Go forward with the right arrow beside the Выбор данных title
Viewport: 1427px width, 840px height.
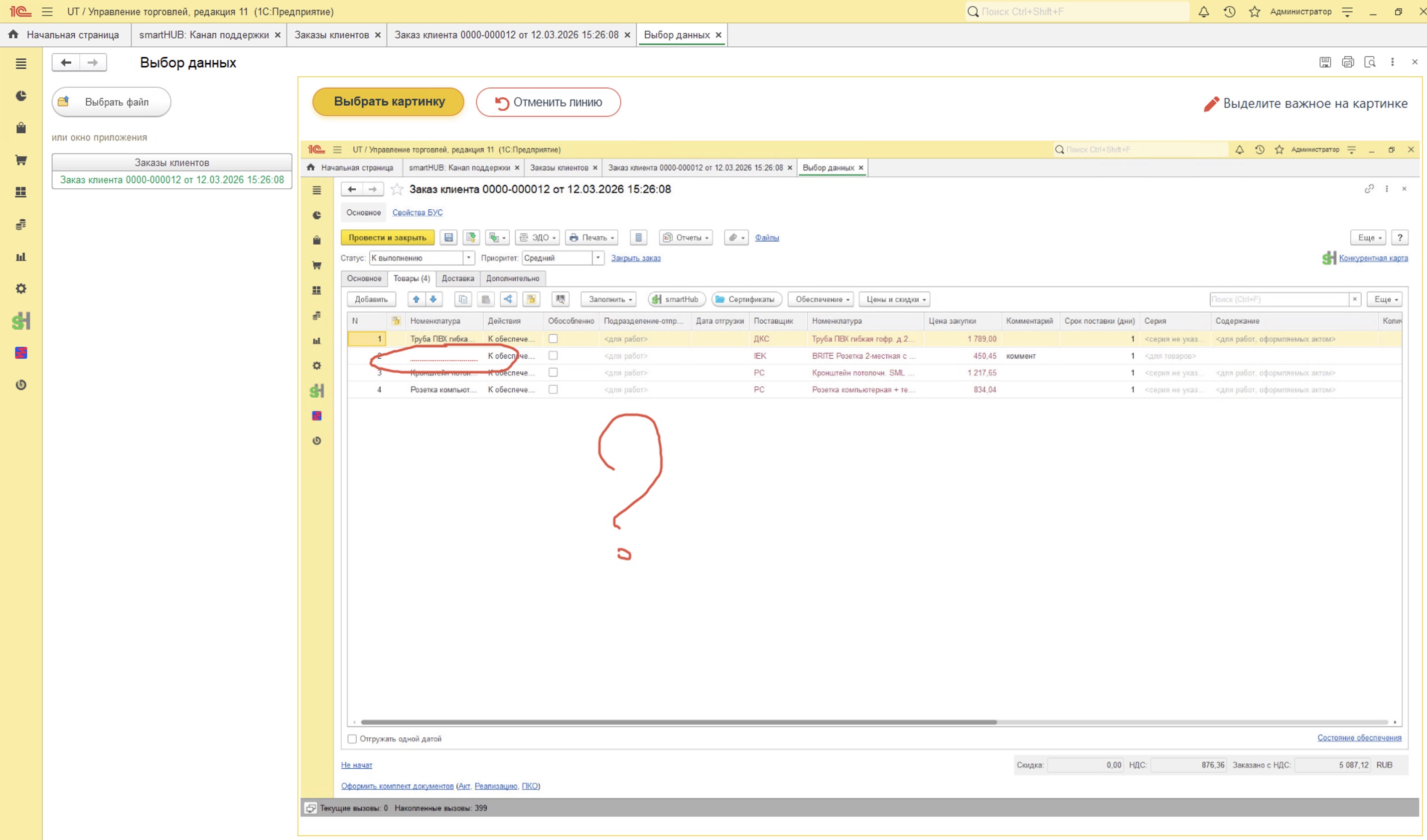pos(93,62)
